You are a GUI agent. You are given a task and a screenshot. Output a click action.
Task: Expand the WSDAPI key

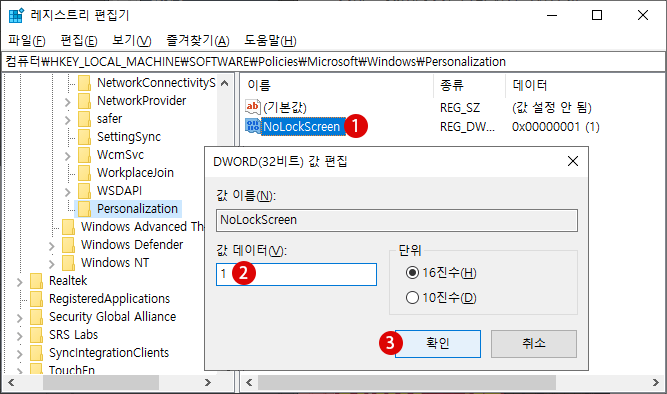coord(67,192)
